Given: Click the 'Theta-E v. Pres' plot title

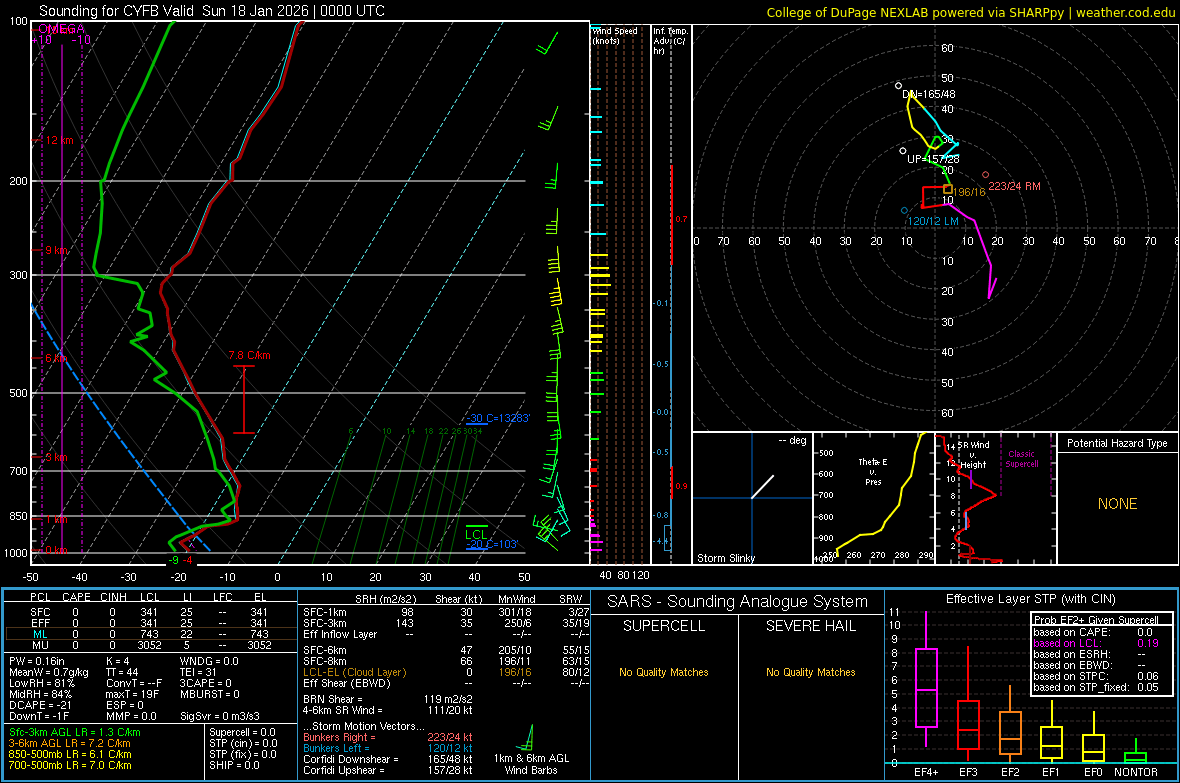Looking at the screenshot, I should (x=873, y=472).
